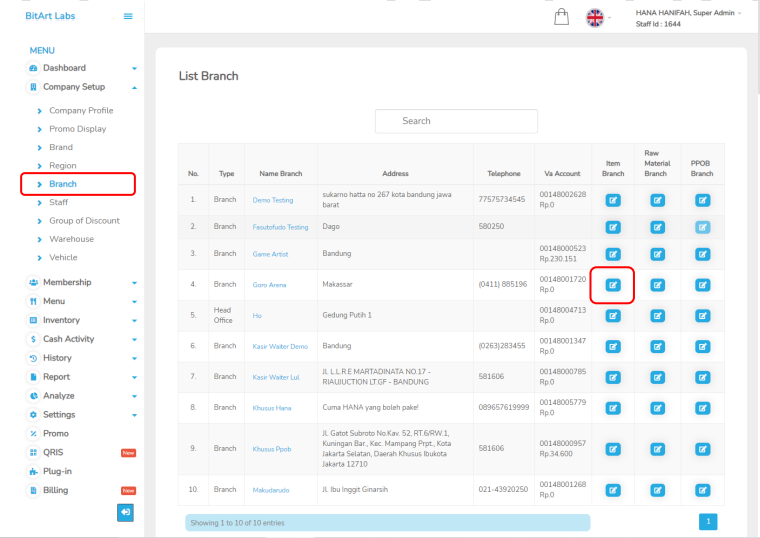The height and width of the screenshot is (538, 760).
Task: Click page 1 pagination button
Action: click(x=708, y=521)
